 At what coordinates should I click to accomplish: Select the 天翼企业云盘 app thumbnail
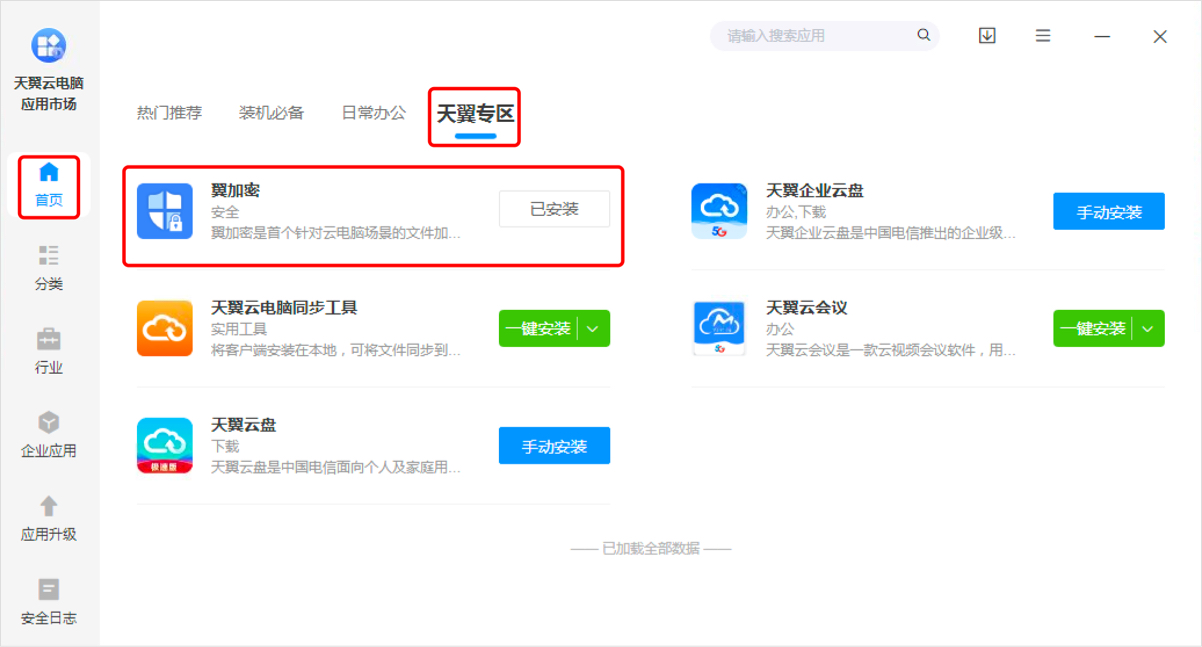pos(719,210)
